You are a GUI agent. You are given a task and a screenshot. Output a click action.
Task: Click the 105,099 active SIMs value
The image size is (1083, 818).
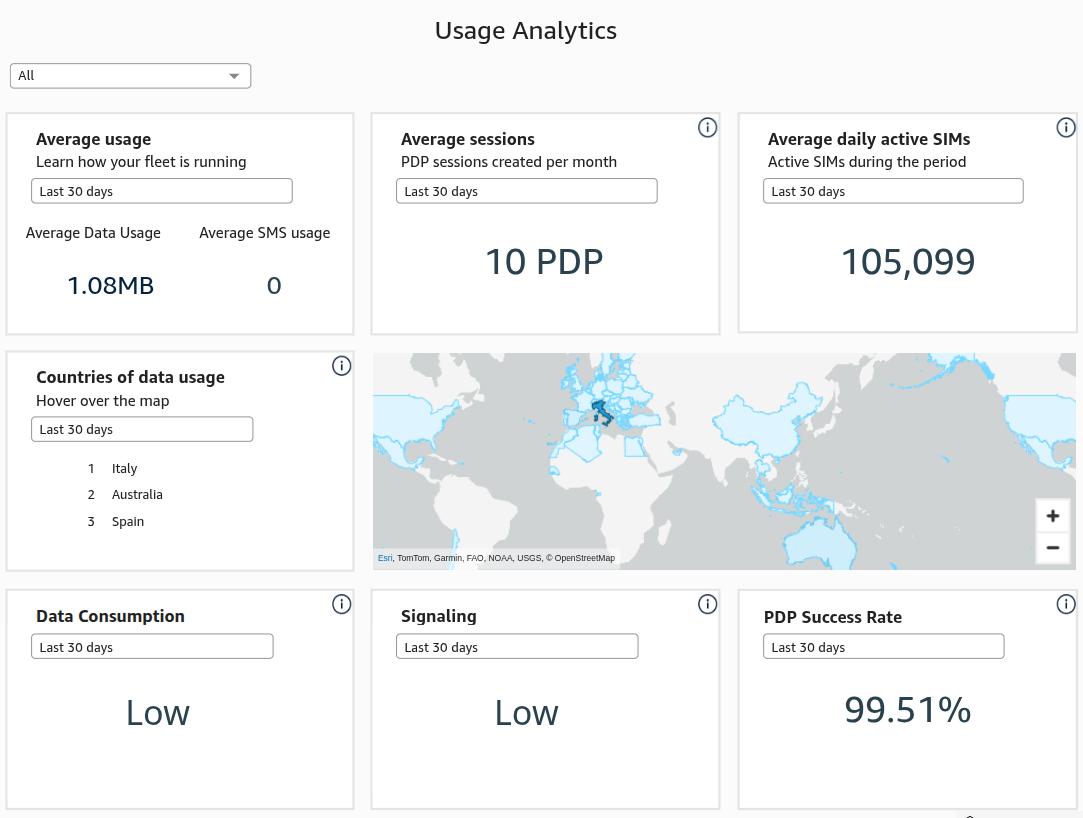point(908,262)
